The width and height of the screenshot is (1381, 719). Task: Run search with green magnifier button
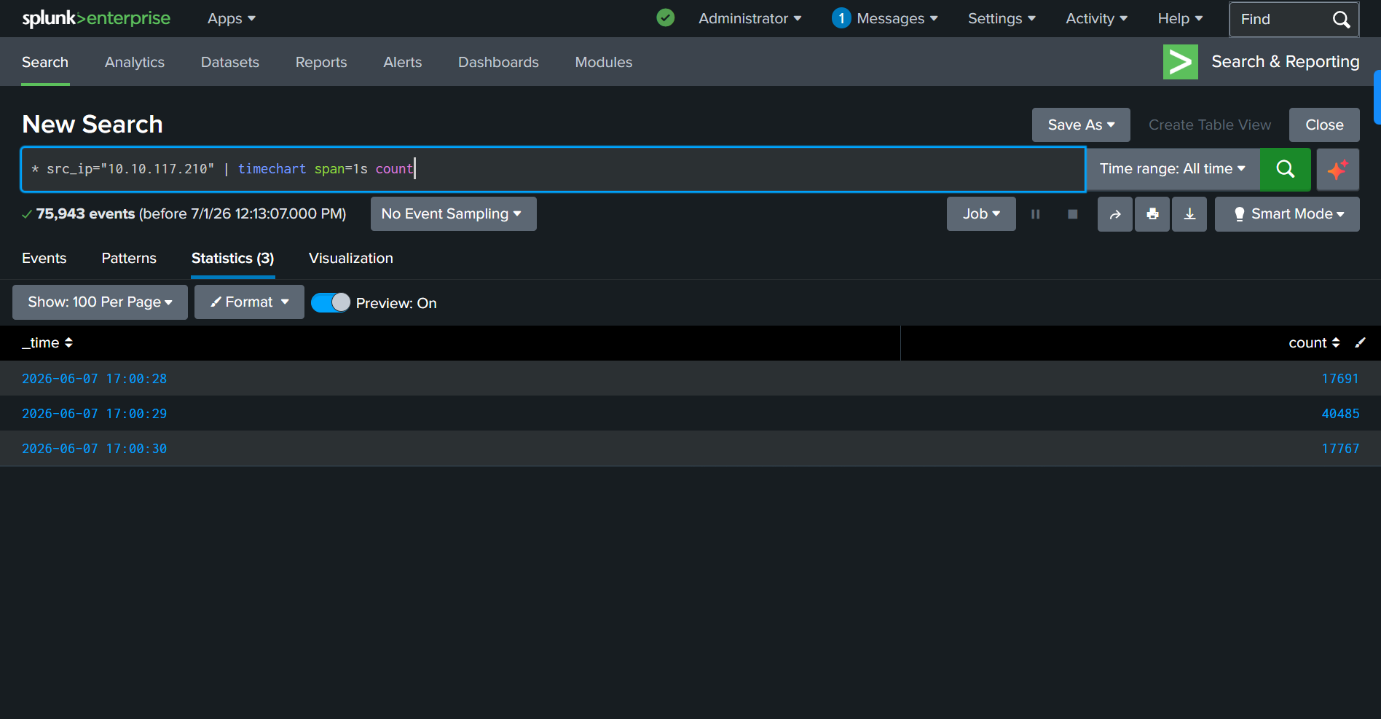1285,169
